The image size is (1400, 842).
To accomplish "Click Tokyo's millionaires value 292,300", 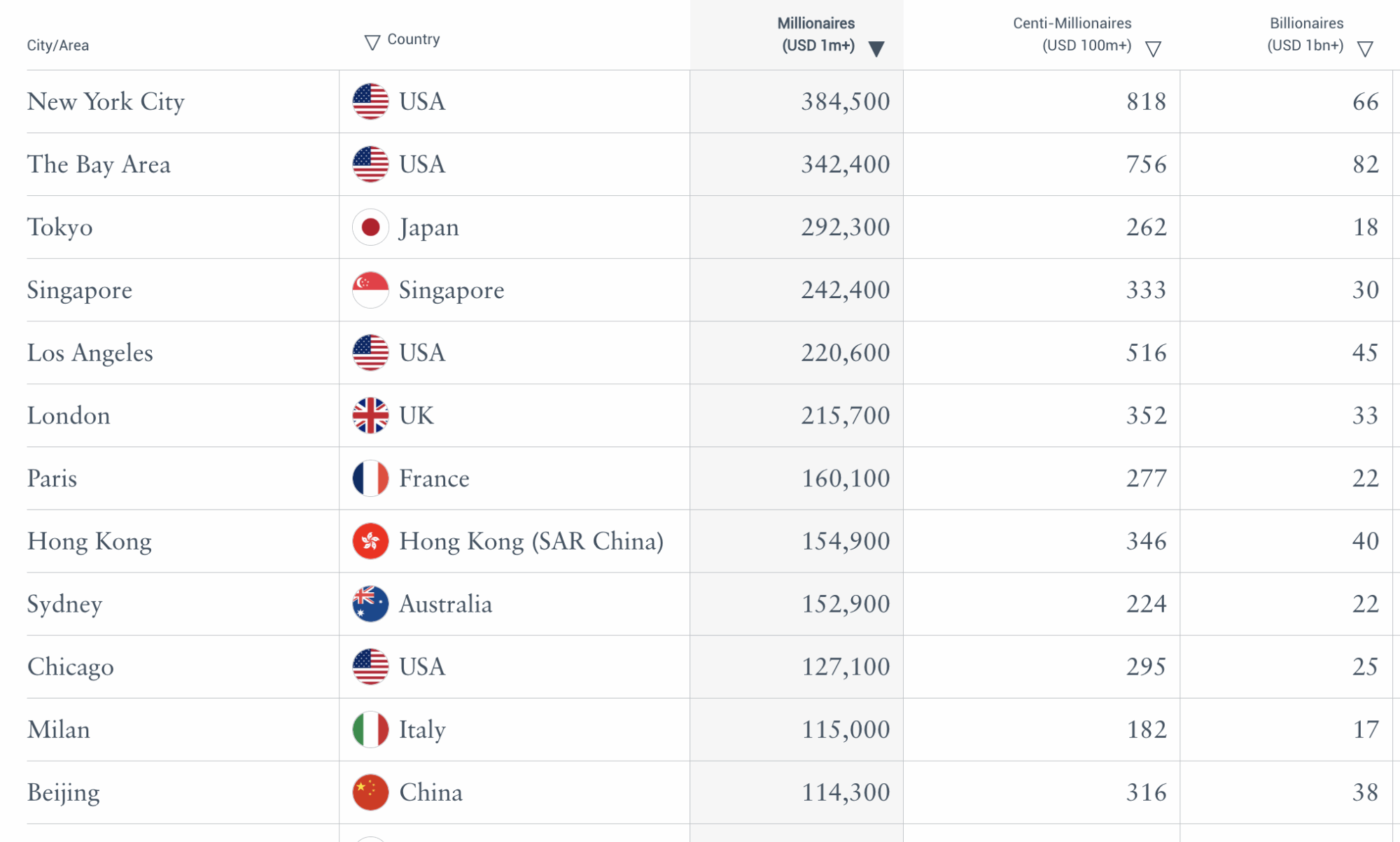I will (845, 227).
